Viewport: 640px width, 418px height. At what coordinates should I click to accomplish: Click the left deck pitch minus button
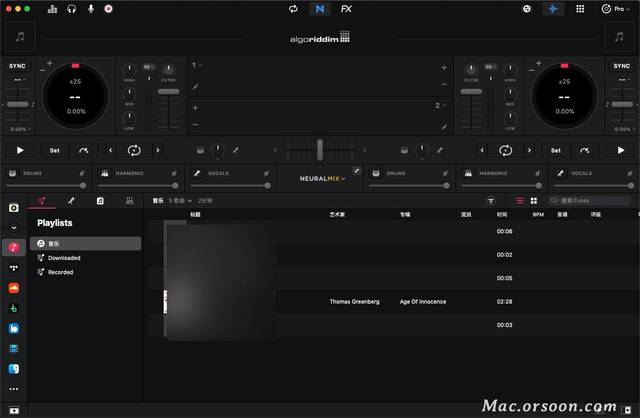pos(42,70)
